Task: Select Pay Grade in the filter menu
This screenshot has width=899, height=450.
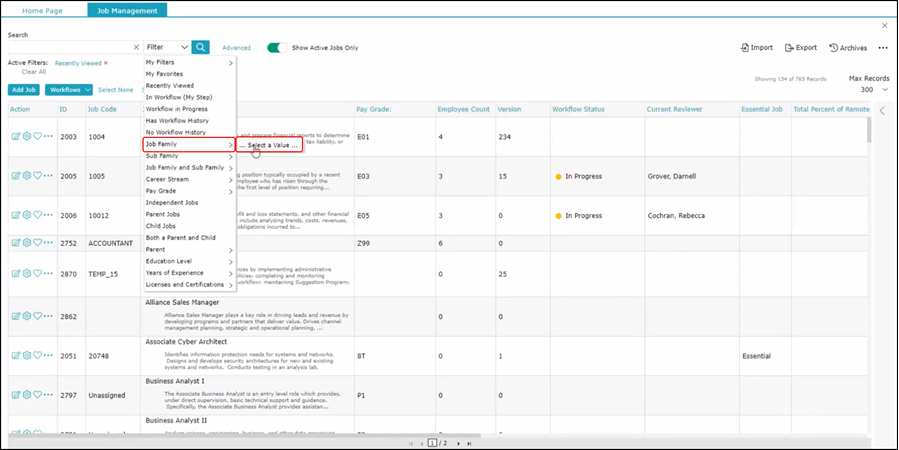Action: click(162, 190)
